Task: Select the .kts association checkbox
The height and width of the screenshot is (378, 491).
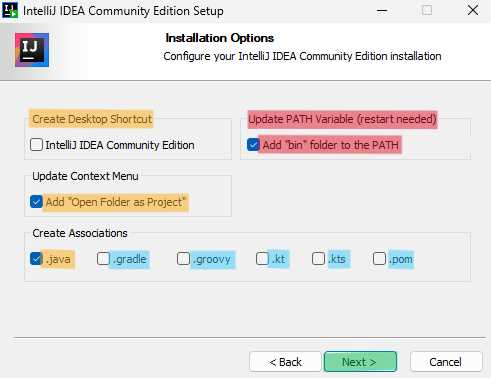Action: [x=318, y=259]
